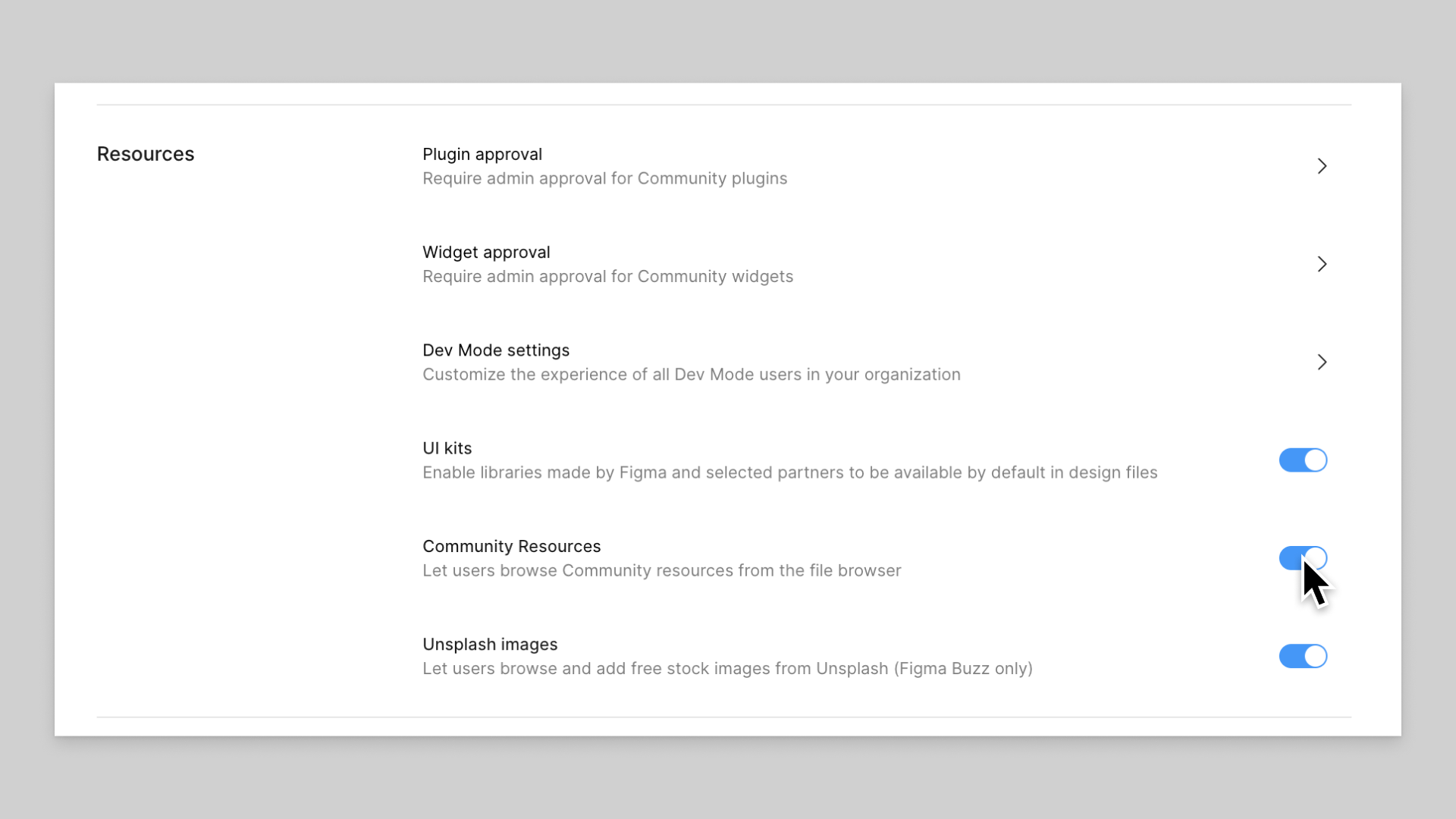Select the Widget approval heading
This screenshot has width=1456, height=819.
coord(486,253)
